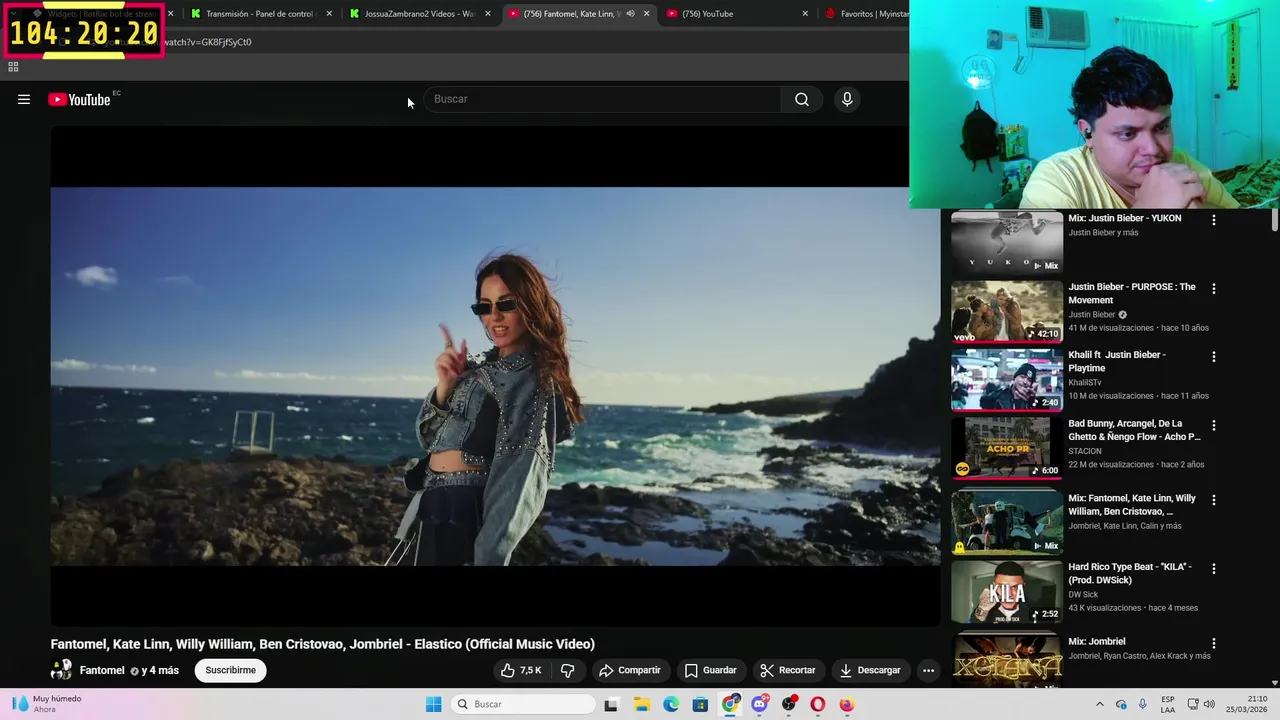
Task: Click the Guardar save button
Action: click(x=710, y=670)
